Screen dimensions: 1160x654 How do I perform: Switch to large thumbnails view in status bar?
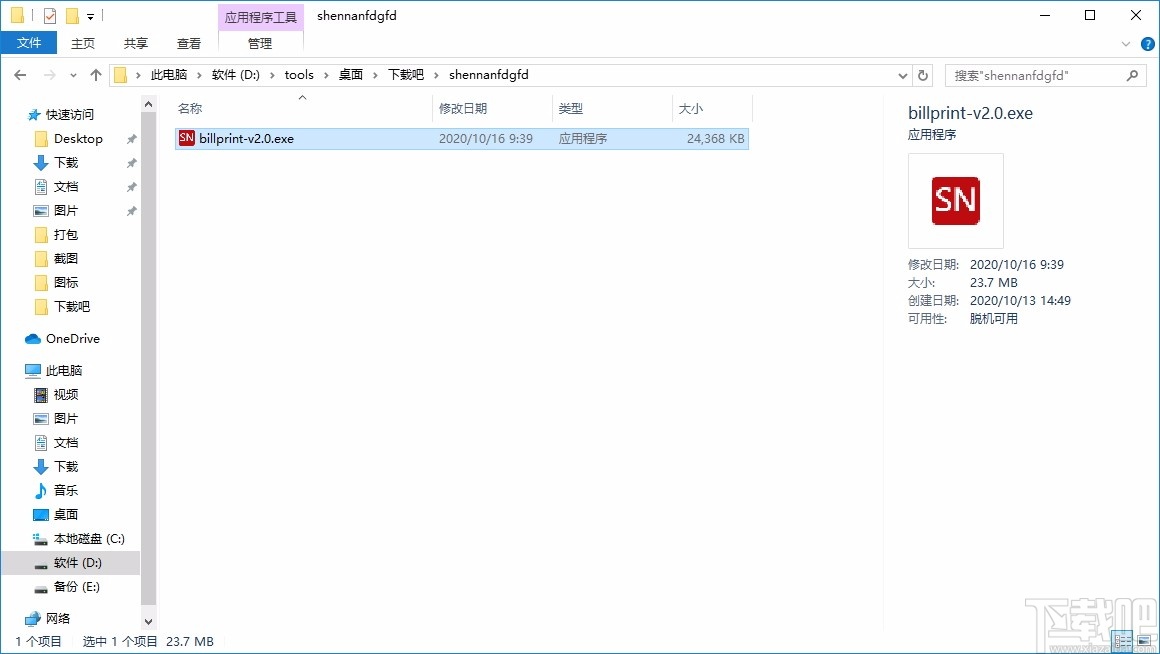pyautogui.click(x=1144, y=641)
